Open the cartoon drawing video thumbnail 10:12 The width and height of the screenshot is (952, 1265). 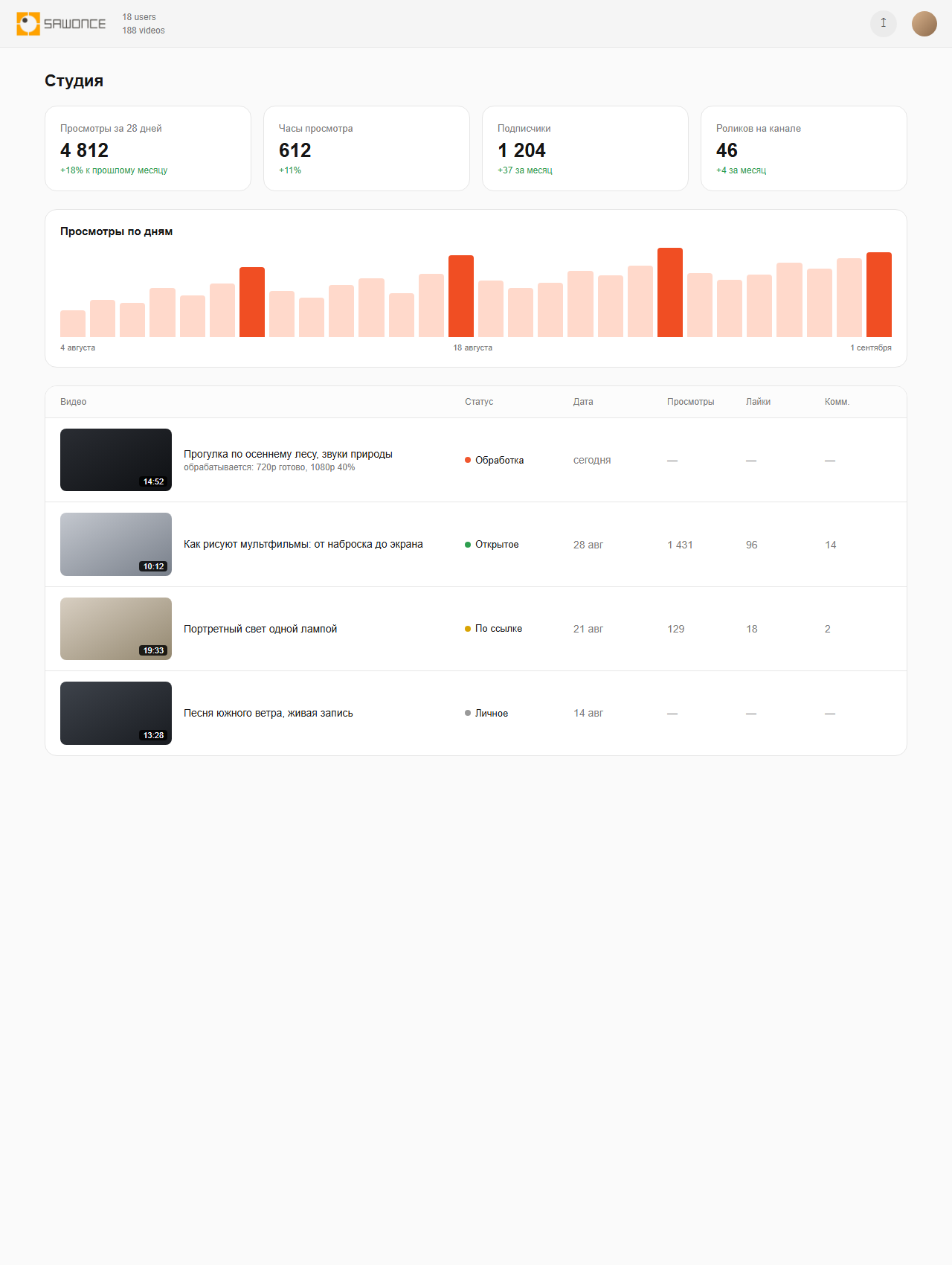coord(116,544)
